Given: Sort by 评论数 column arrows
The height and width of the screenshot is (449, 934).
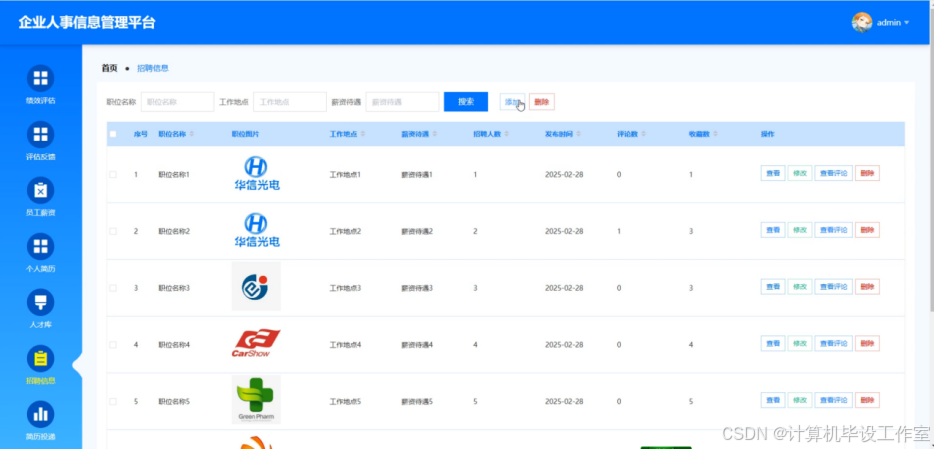Looking at the screenshot, I should tap(643, 135).
